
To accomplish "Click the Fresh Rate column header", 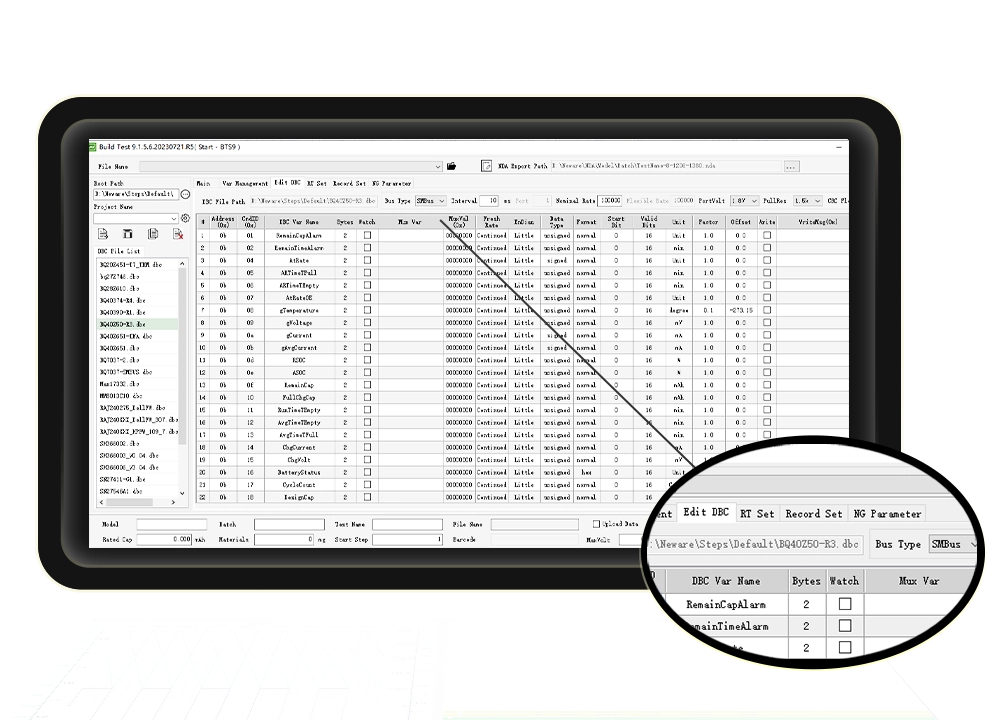I will click(x=491, y=222).
